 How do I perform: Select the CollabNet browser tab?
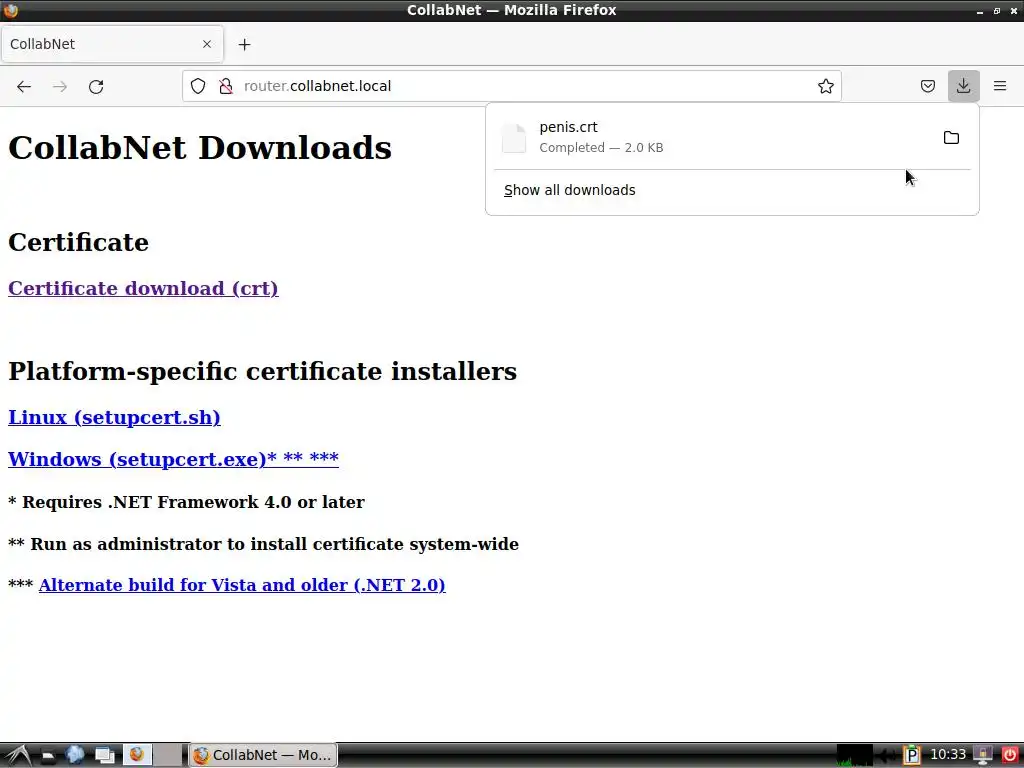[112, 44]
